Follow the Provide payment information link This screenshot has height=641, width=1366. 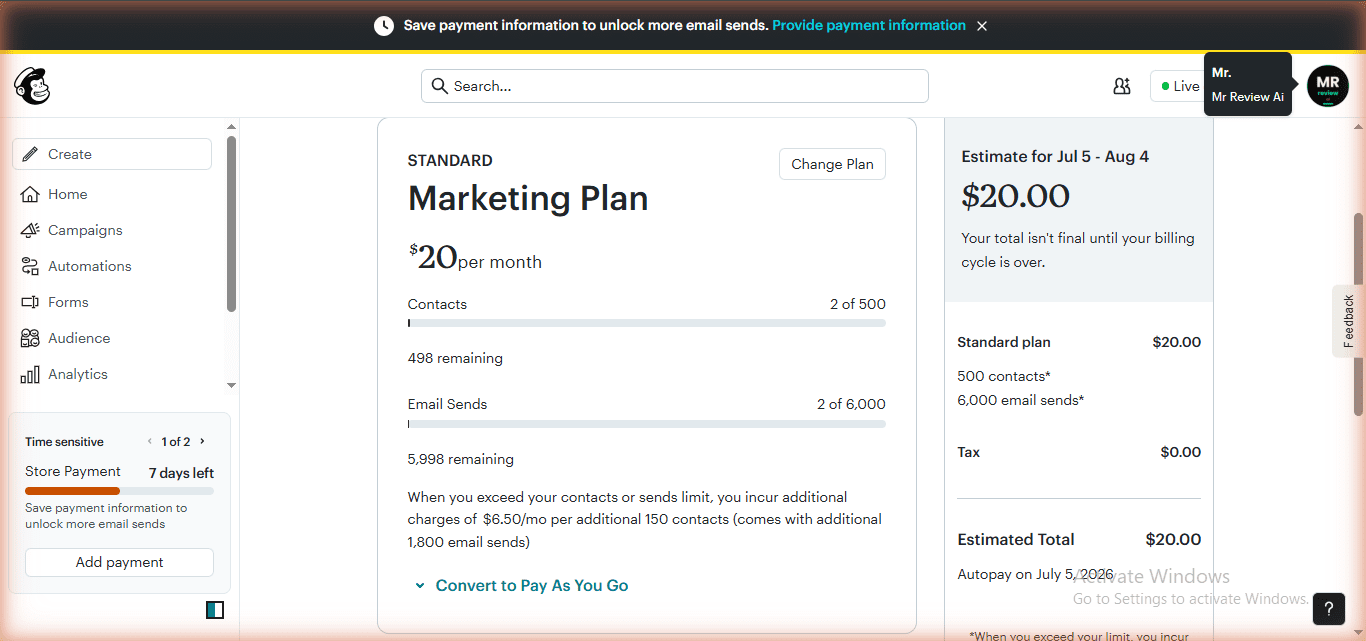tap(869, 25)
